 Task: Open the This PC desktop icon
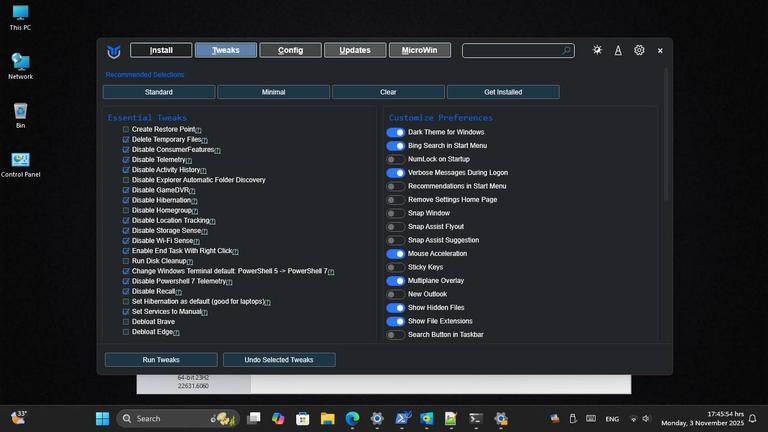pyautogui.click(x=20, y=18)
